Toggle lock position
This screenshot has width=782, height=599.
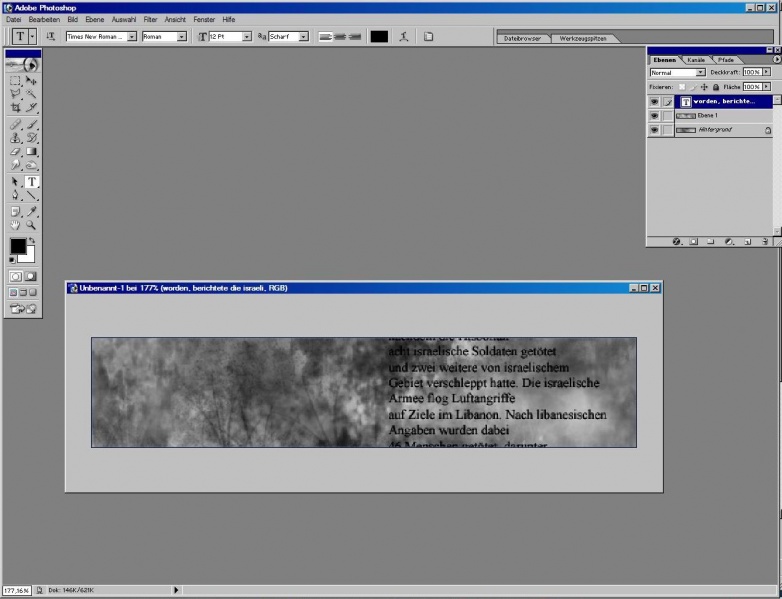pyautogui.click(x=704, y=87)
